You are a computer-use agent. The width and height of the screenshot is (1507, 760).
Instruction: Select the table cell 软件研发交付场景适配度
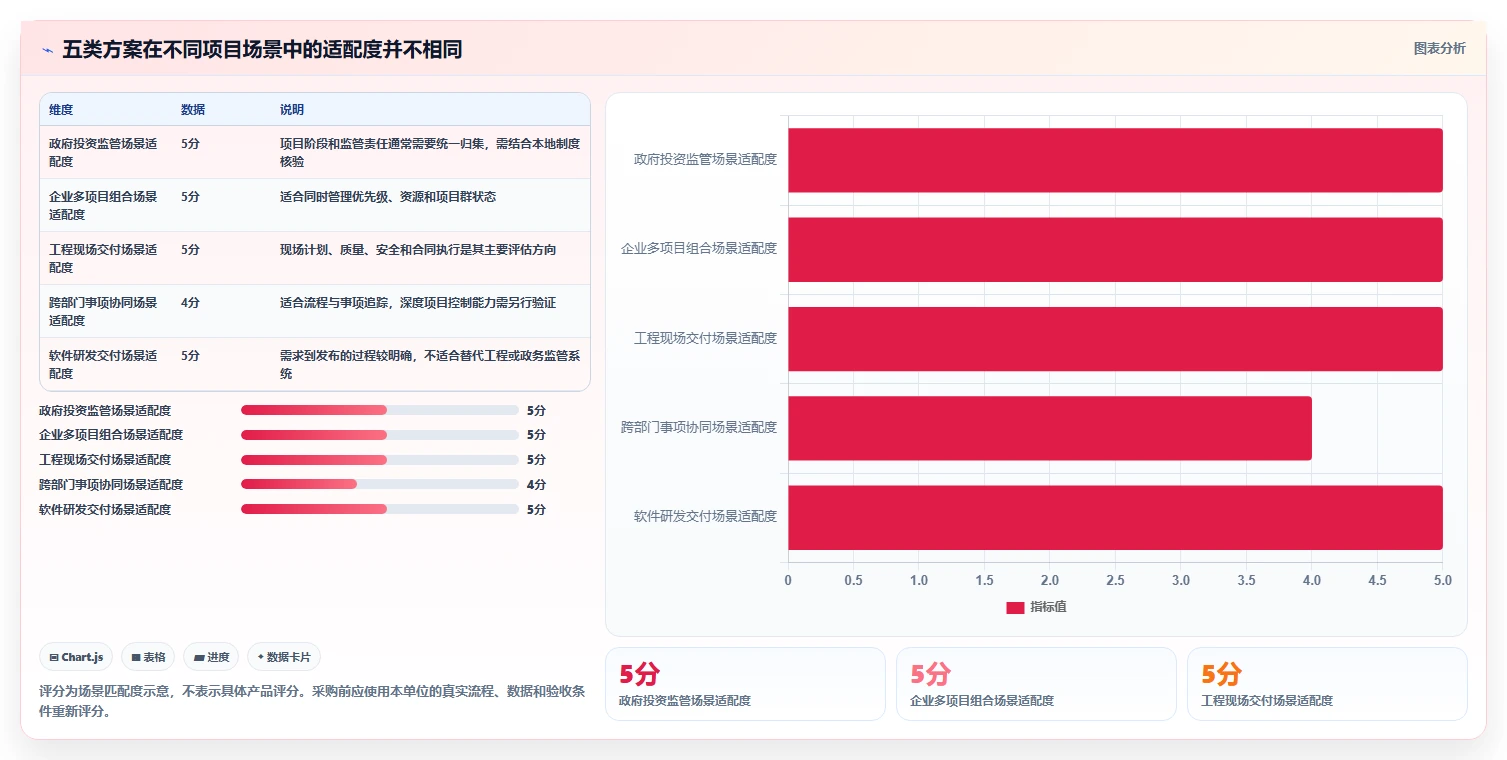(104, 364)
